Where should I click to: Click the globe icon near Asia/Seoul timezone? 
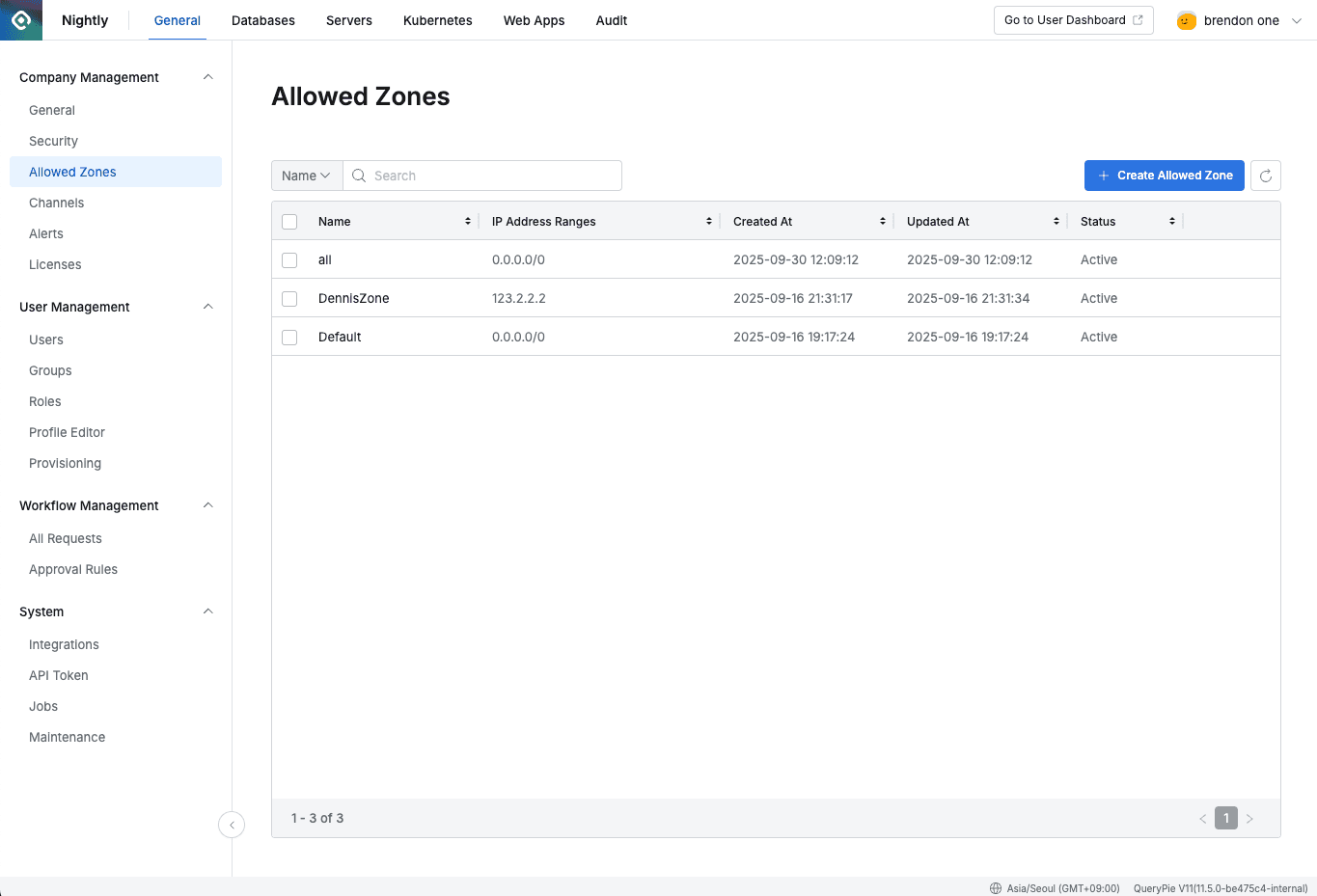pyautogui.click(x=995, y=887)
